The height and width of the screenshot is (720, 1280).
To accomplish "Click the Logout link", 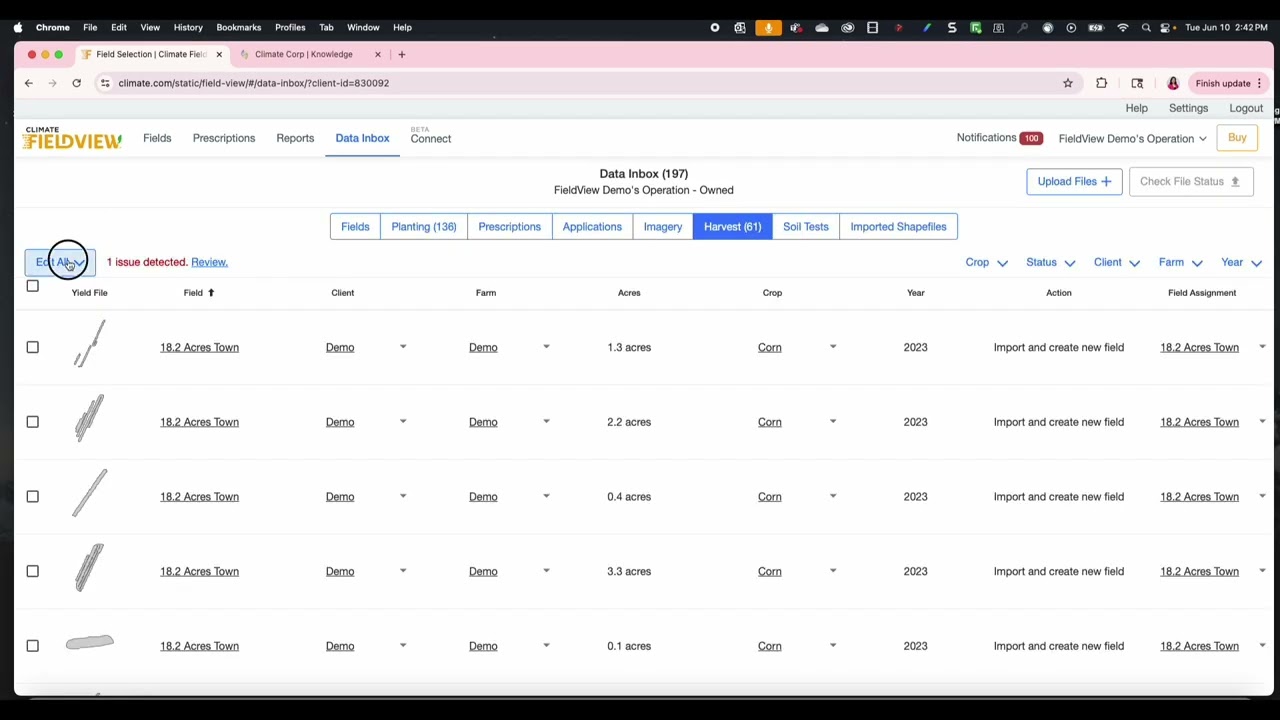I will pyautogui.click(x=1246, y=108).
